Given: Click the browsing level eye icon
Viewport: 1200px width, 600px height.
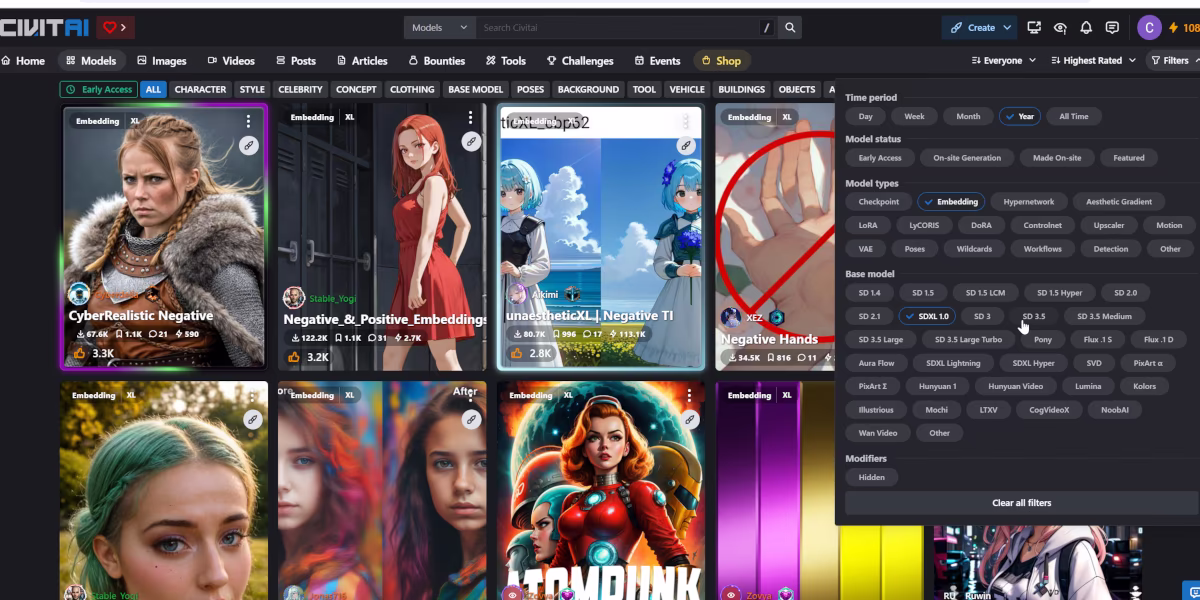Looking at the screenshot, I should click(1060, 28).
